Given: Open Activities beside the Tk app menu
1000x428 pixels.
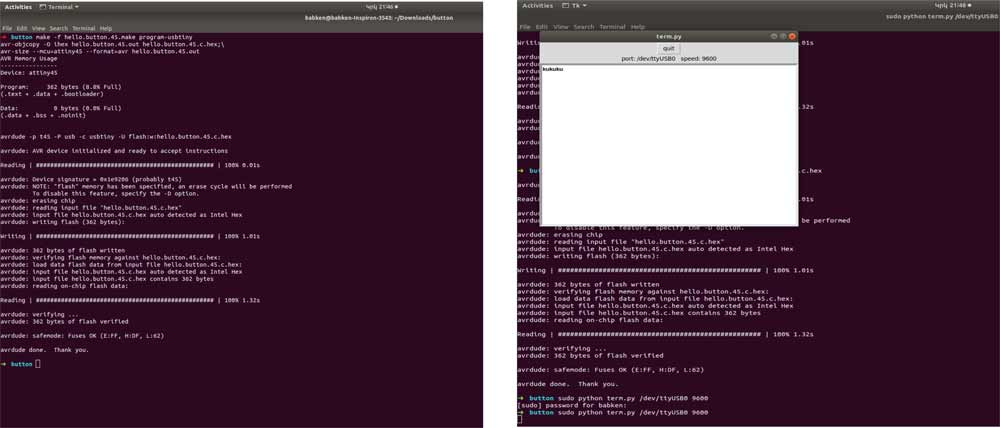Looking at the screenshot, I should pos(538,6).
